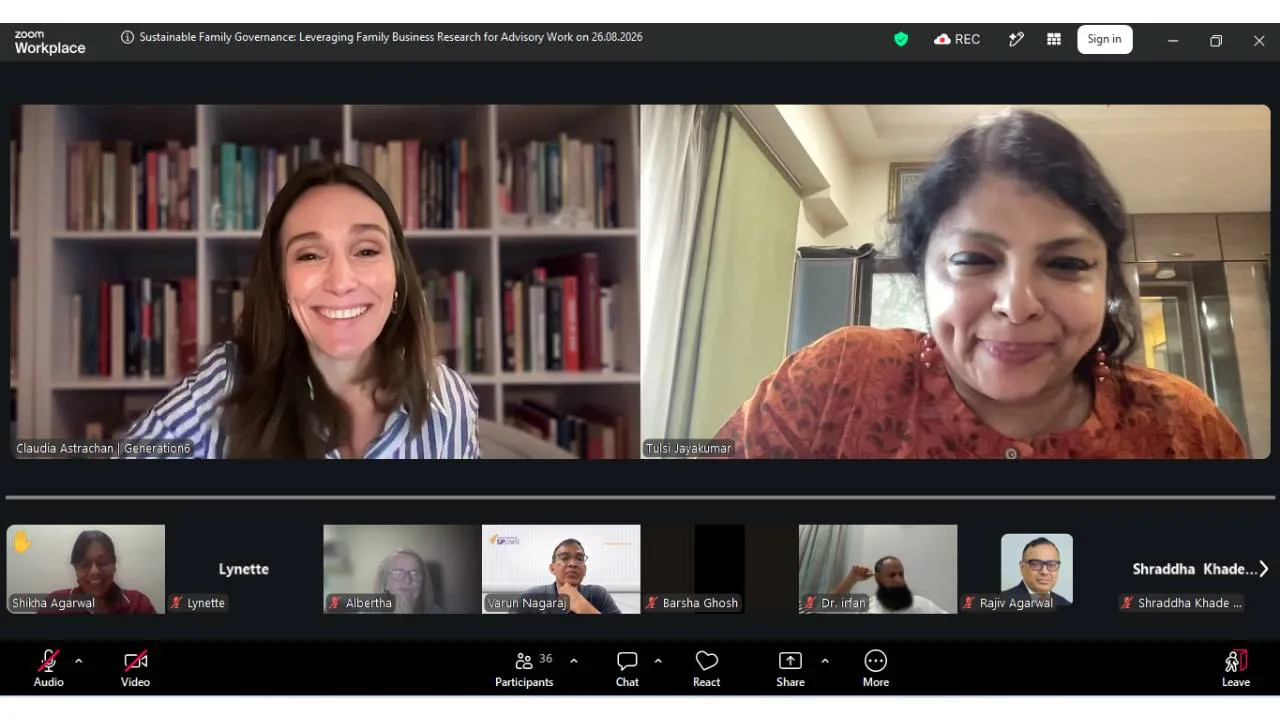Click the muted mic icon on Lynette's label
The width and height of the screenshot is (1280, 720).
(x=176, y=603)
